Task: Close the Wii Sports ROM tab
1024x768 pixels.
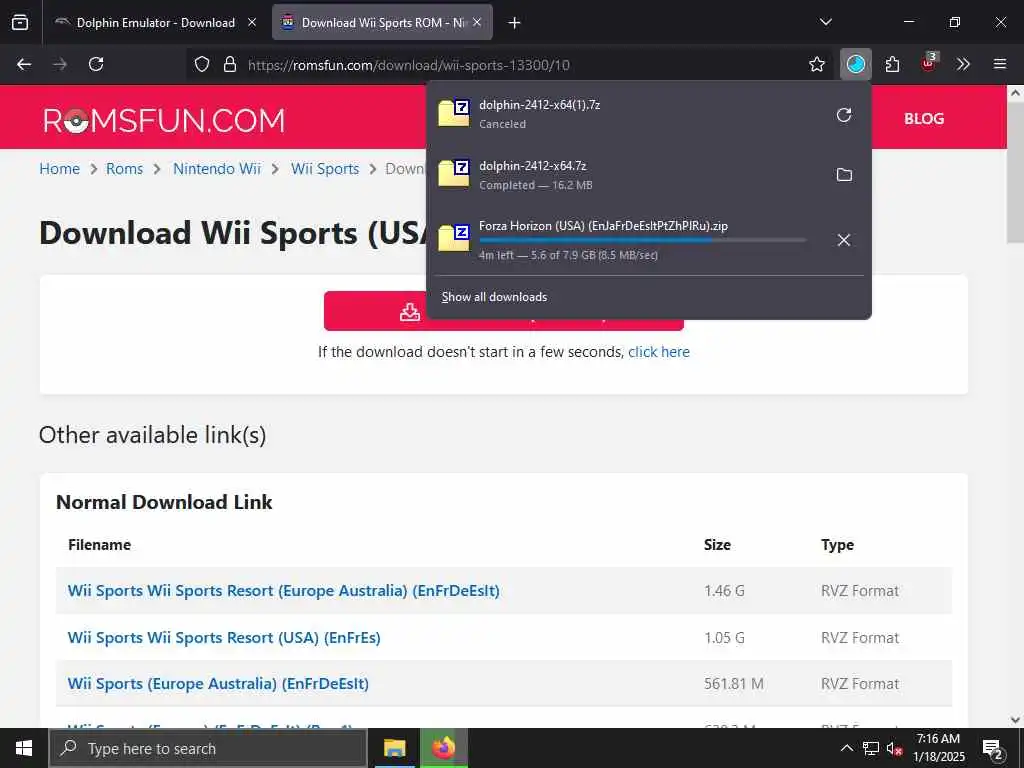Action: [477, 22]
